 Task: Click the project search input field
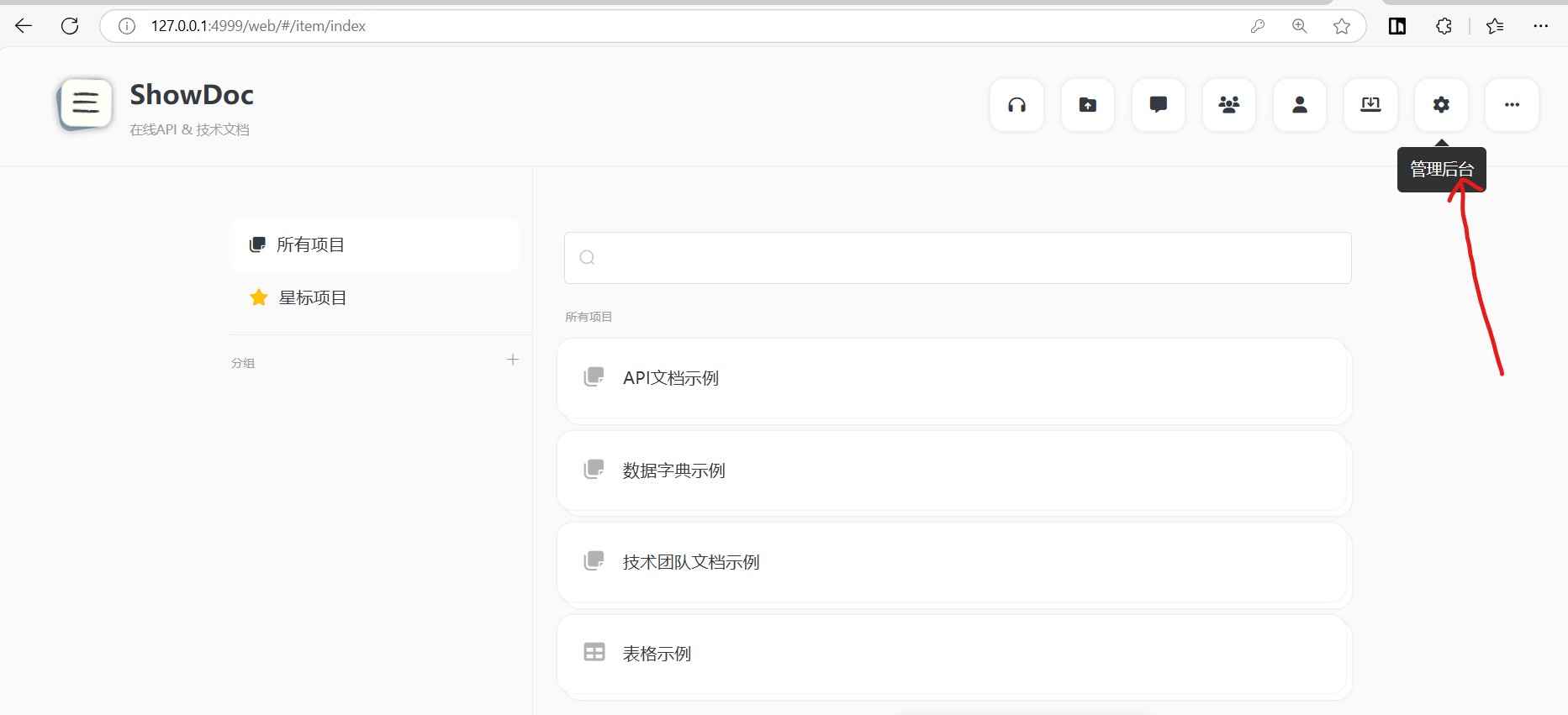[x=958, y=258]
